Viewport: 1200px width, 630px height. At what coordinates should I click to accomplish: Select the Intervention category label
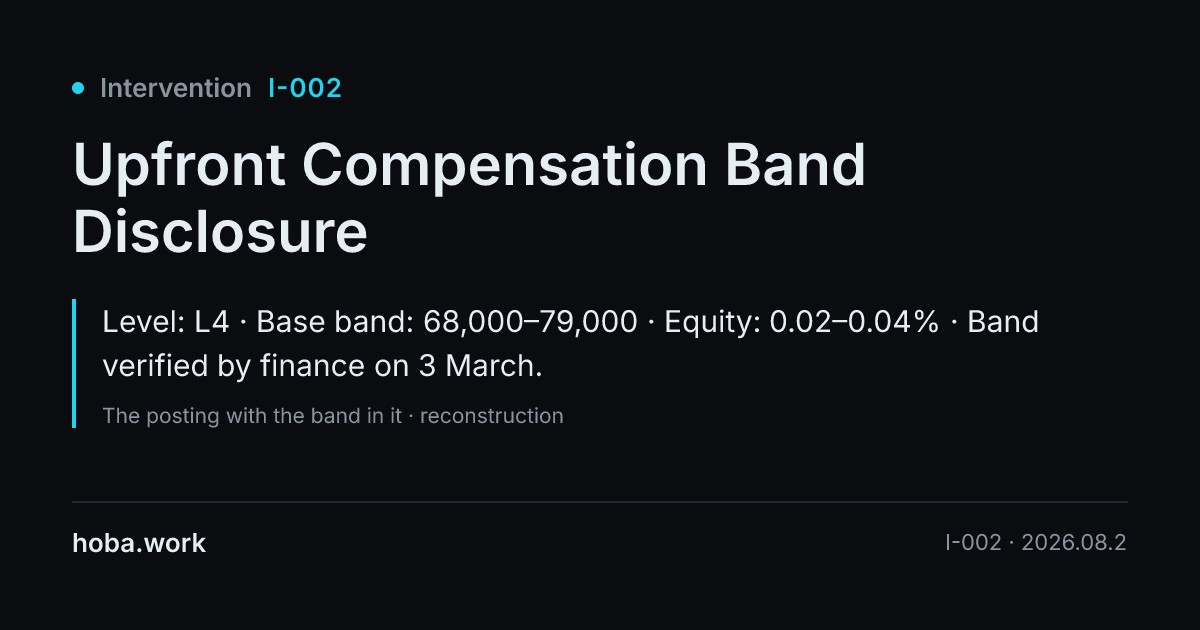[175, 88]
